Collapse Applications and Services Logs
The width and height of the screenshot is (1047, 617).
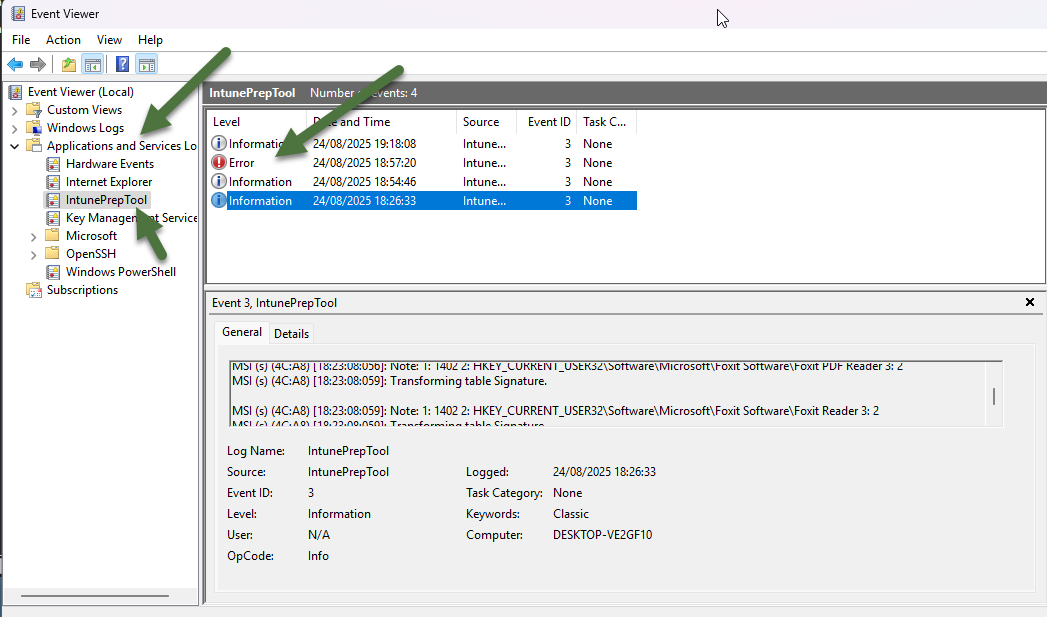14,145
